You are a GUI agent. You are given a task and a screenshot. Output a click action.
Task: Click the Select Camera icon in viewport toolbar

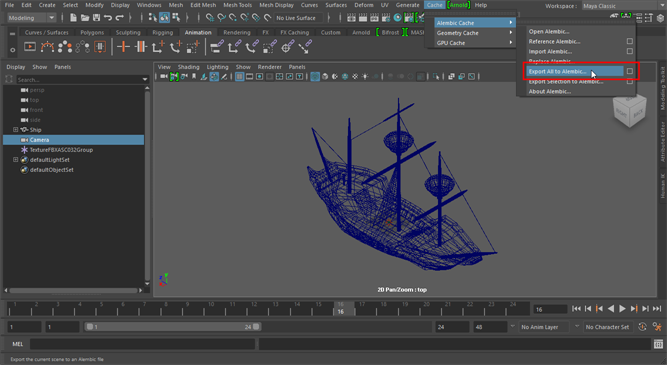(163, 77)
